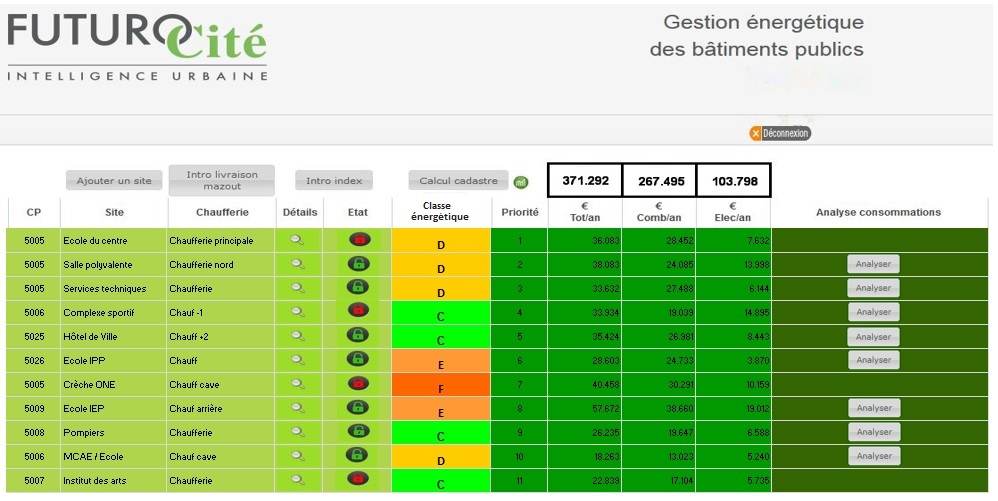Open details magnifier for Crèche ONE
998x501 pixels.
point(297,384)
